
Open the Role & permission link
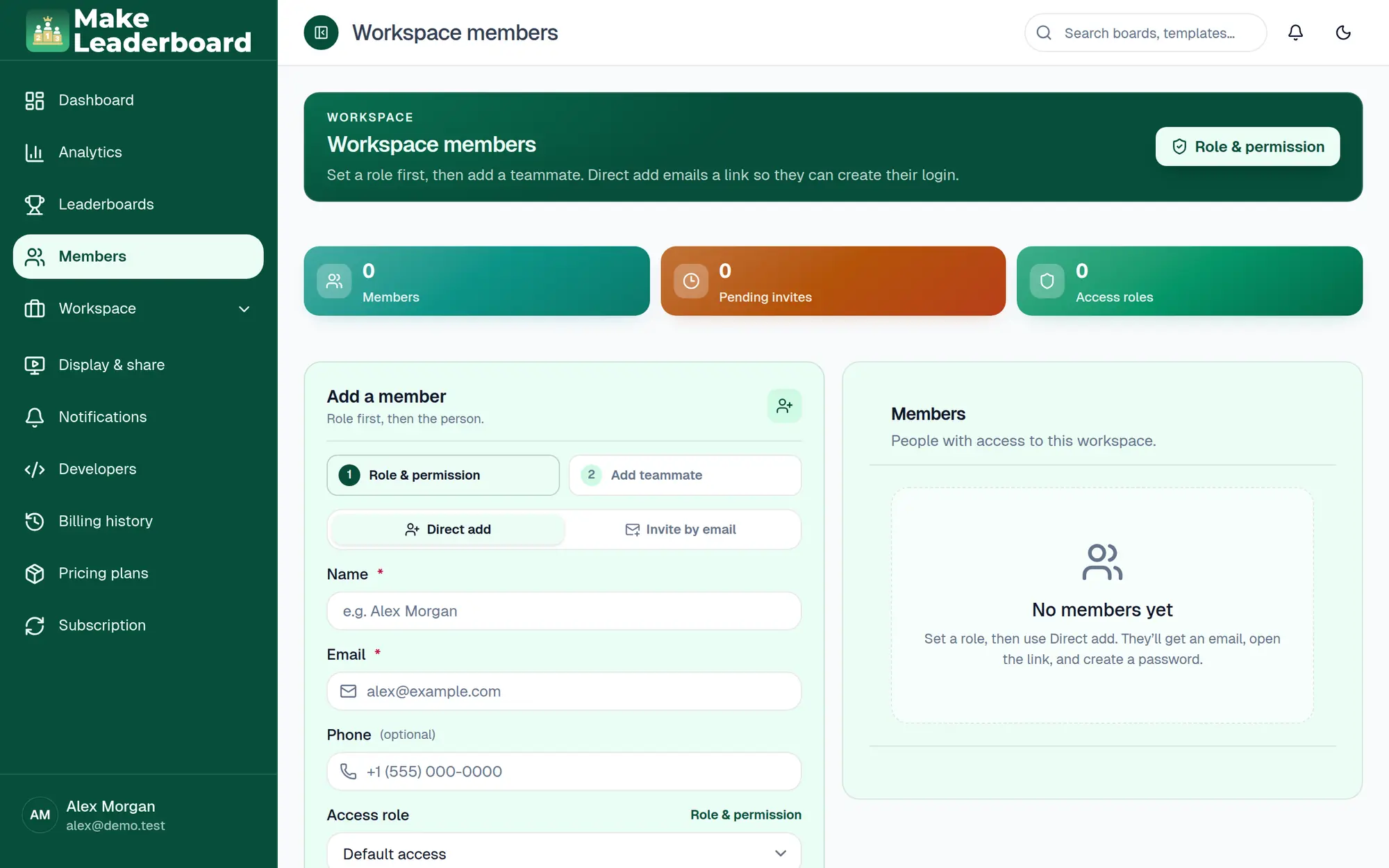point(746,815)
